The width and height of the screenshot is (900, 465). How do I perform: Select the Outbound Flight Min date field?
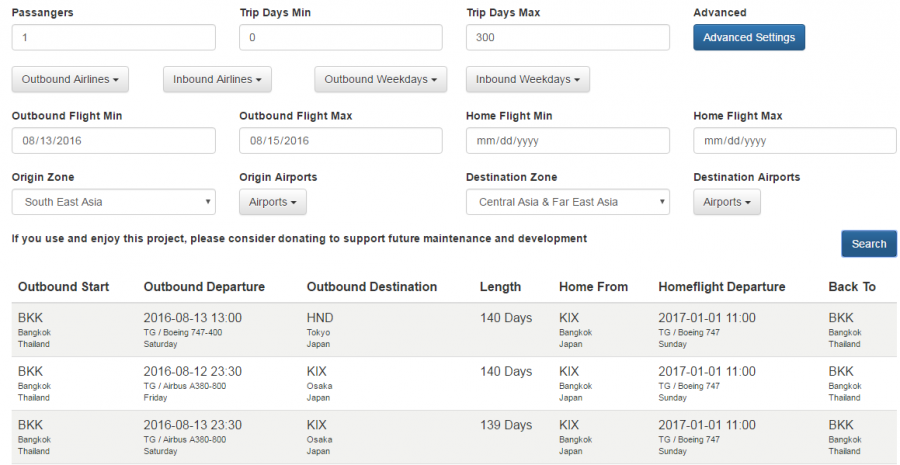pos(113,141)
